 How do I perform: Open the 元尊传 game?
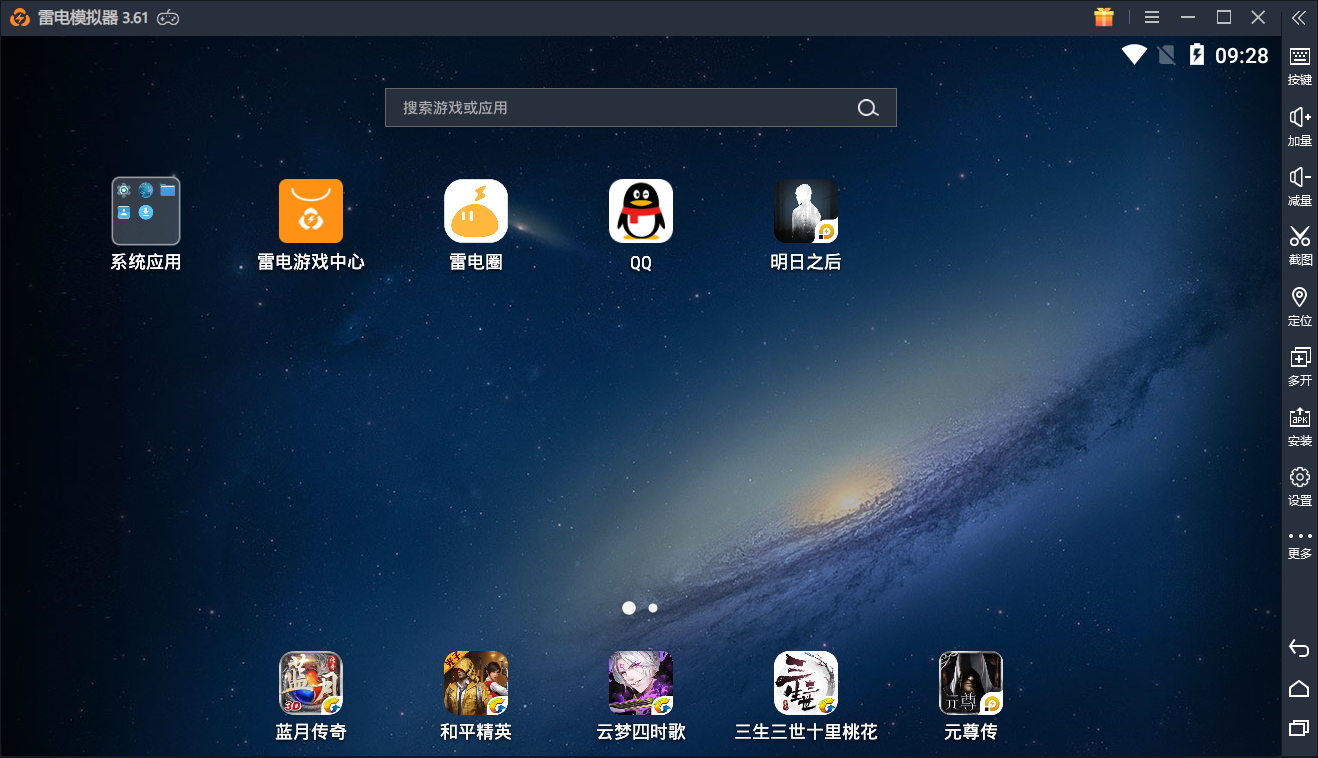(x=971, y=683)
